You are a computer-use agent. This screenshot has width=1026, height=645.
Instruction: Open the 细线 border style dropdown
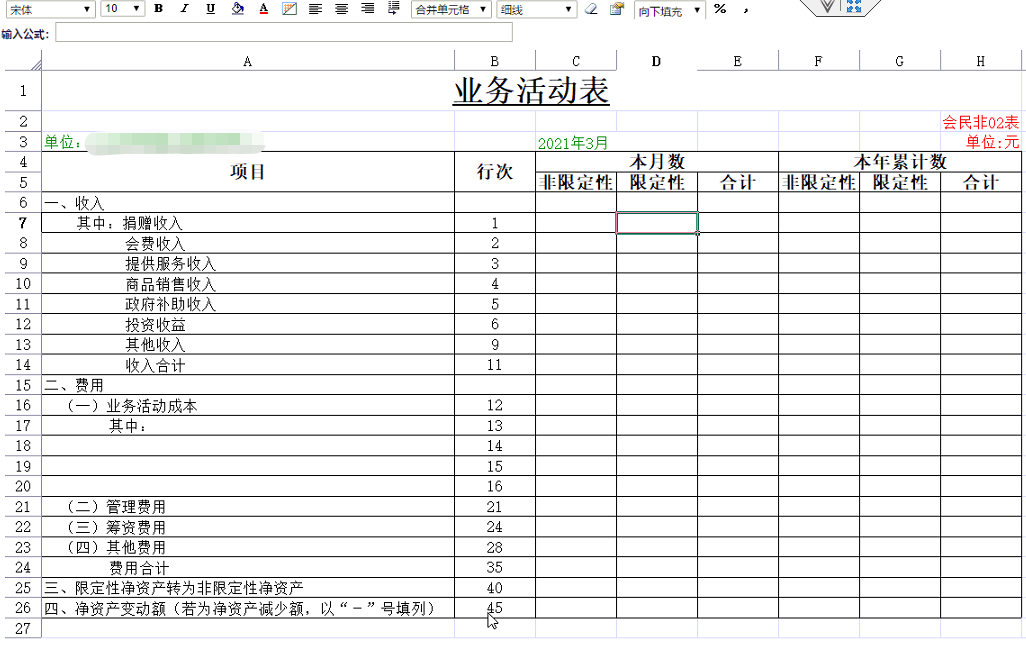point(537,9)
